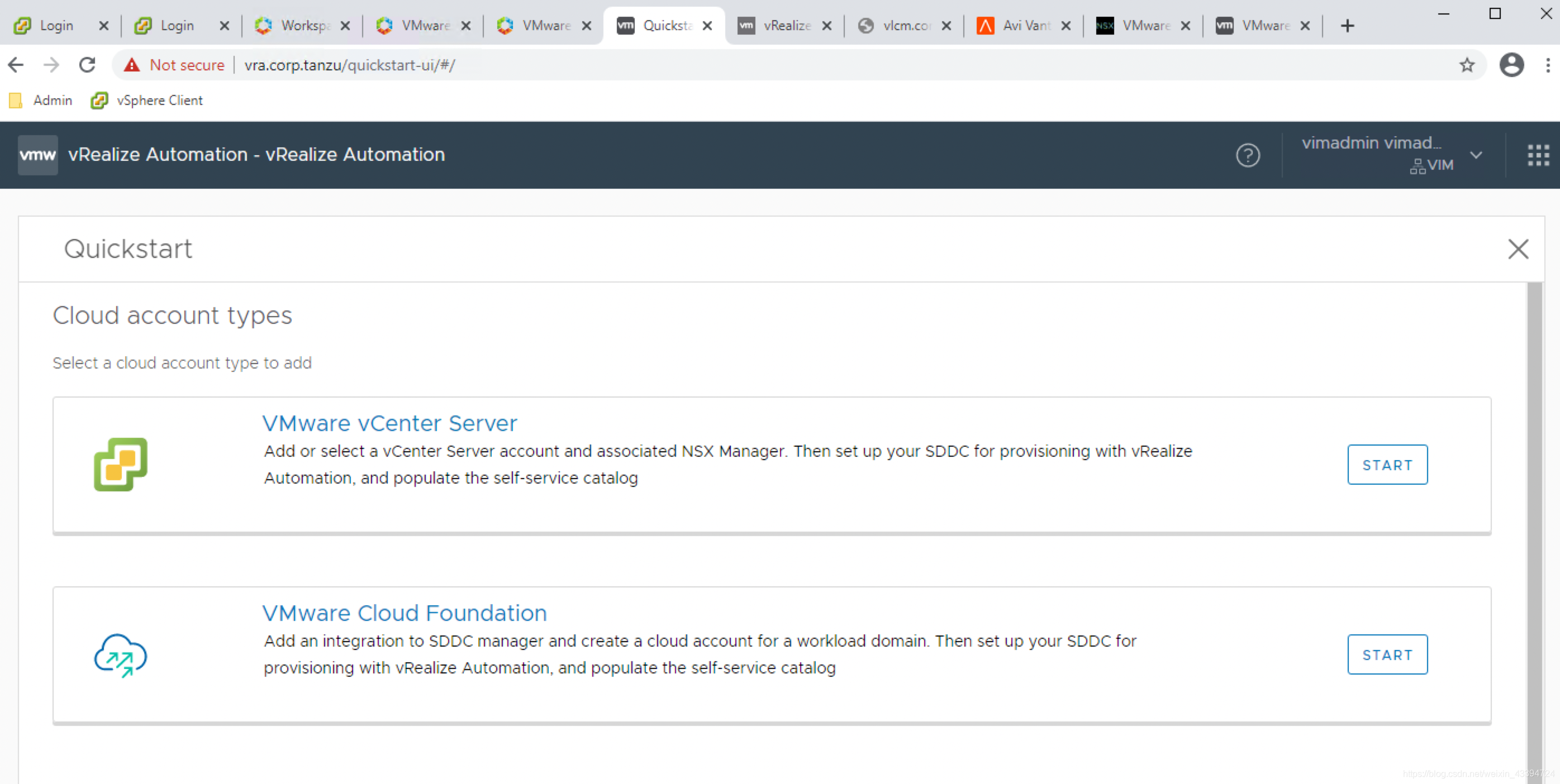Open Chrome three-dot menu
This screenshot has height=784, width=1560.
pyautogui.click(x=1547, y=65)
